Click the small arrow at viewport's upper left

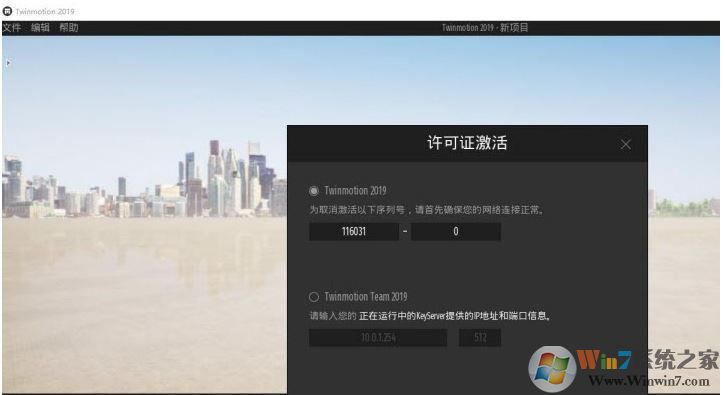tap(8, 63)
